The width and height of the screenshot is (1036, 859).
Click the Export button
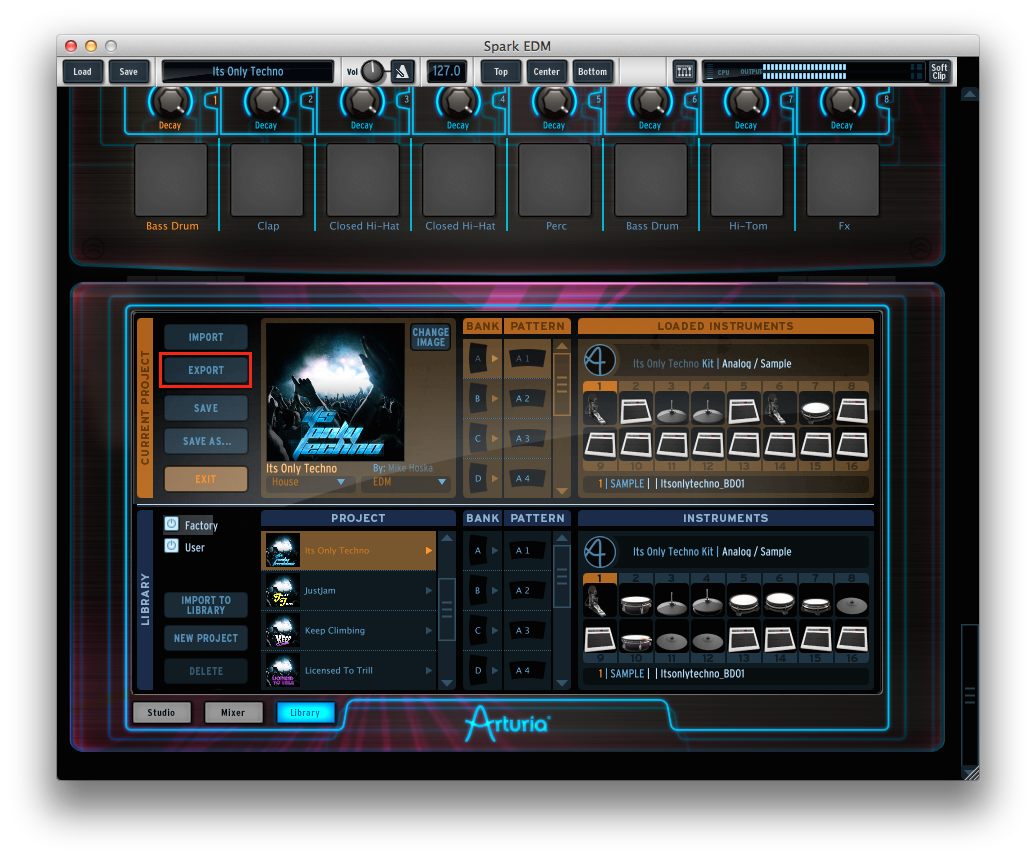click(206, 370)
